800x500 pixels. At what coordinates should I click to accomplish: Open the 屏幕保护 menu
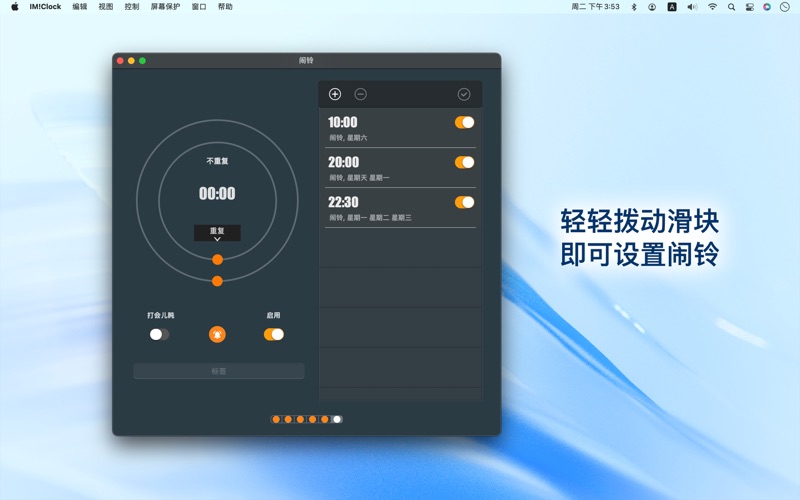point(165,7)
